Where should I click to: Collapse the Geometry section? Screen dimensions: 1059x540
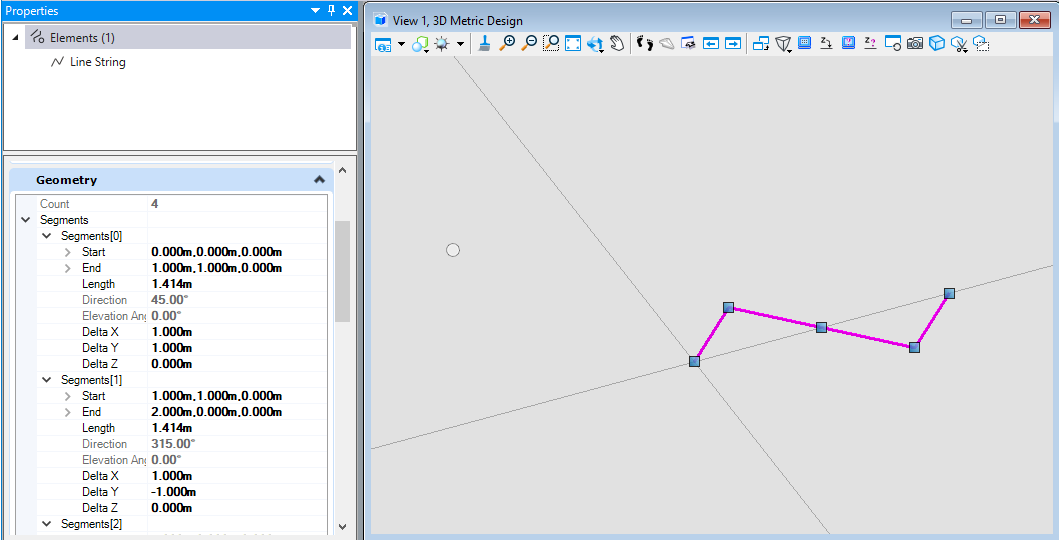tap(319, 180)
